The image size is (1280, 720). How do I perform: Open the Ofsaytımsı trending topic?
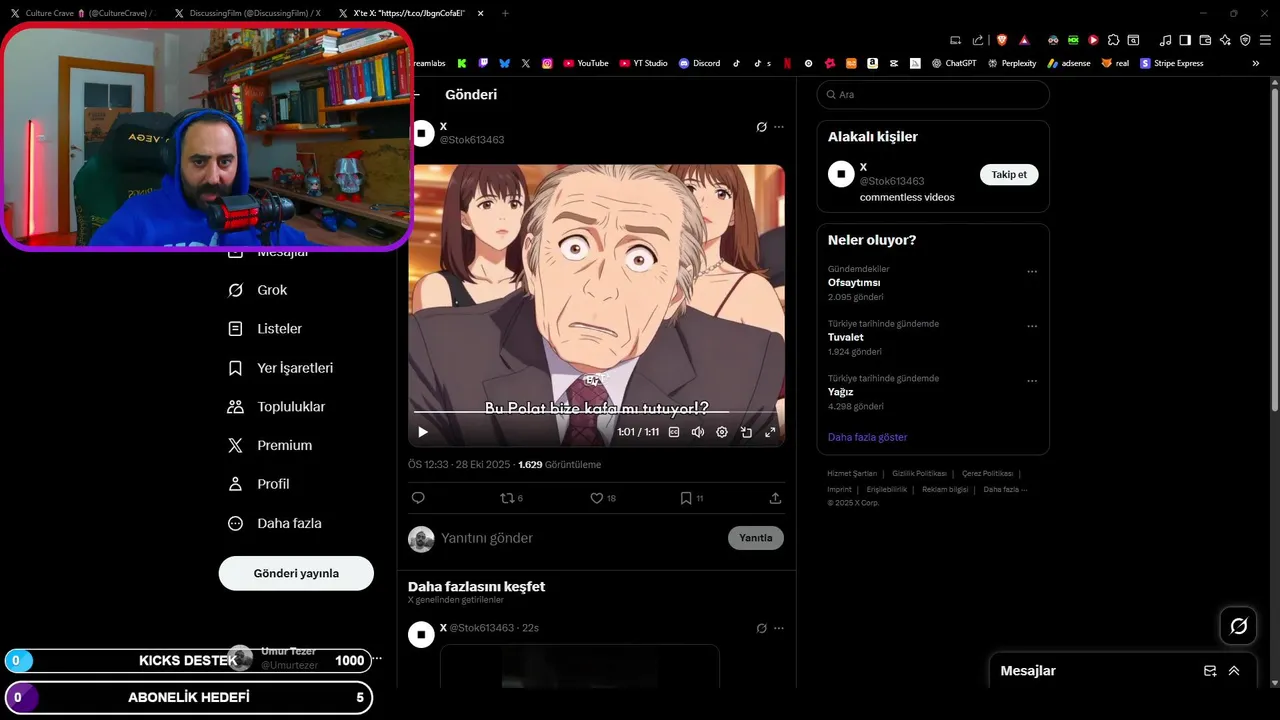coord(854,283)
